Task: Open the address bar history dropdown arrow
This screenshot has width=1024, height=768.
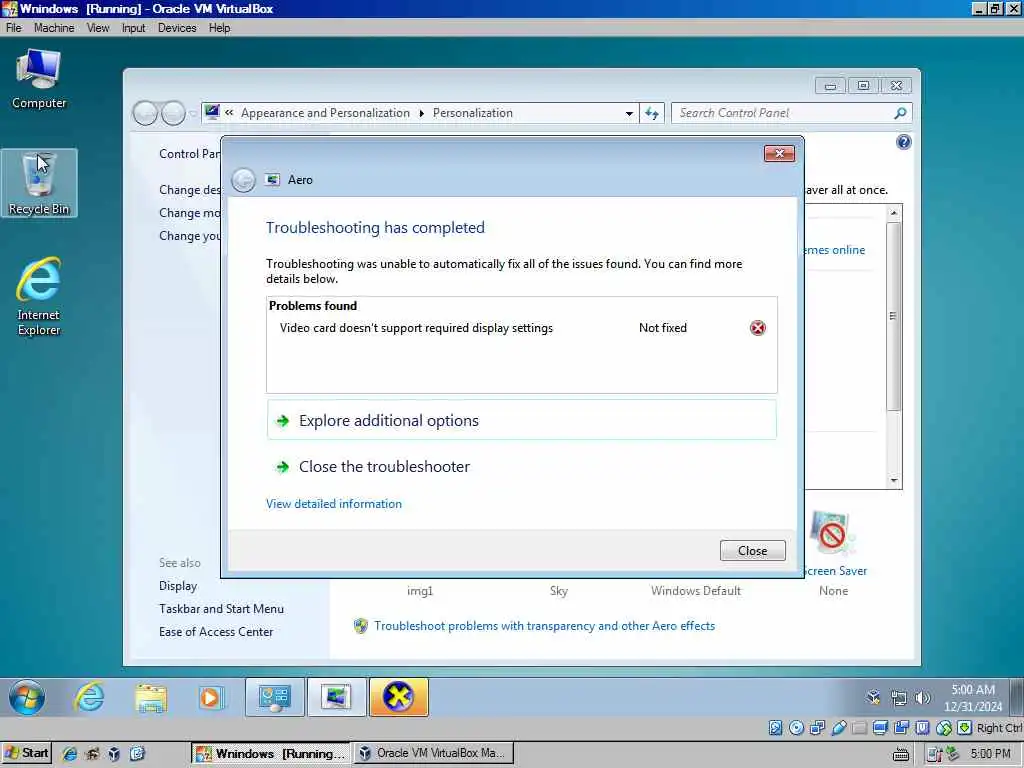Action: click(629, 114)
